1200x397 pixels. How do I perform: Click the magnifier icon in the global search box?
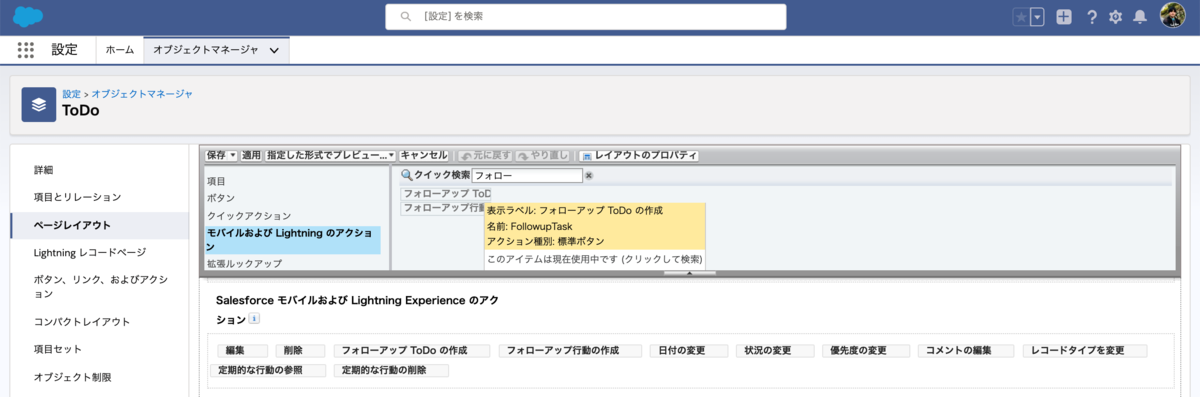click(405, 17)
